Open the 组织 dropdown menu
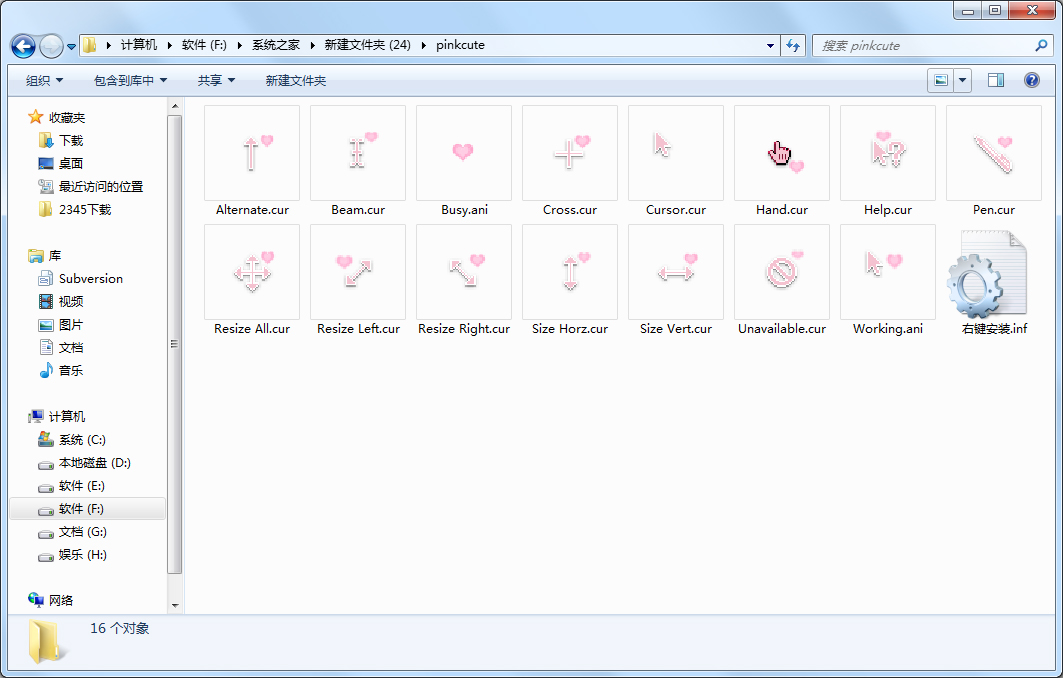The image size is (1063, 678). pos(44,80)
